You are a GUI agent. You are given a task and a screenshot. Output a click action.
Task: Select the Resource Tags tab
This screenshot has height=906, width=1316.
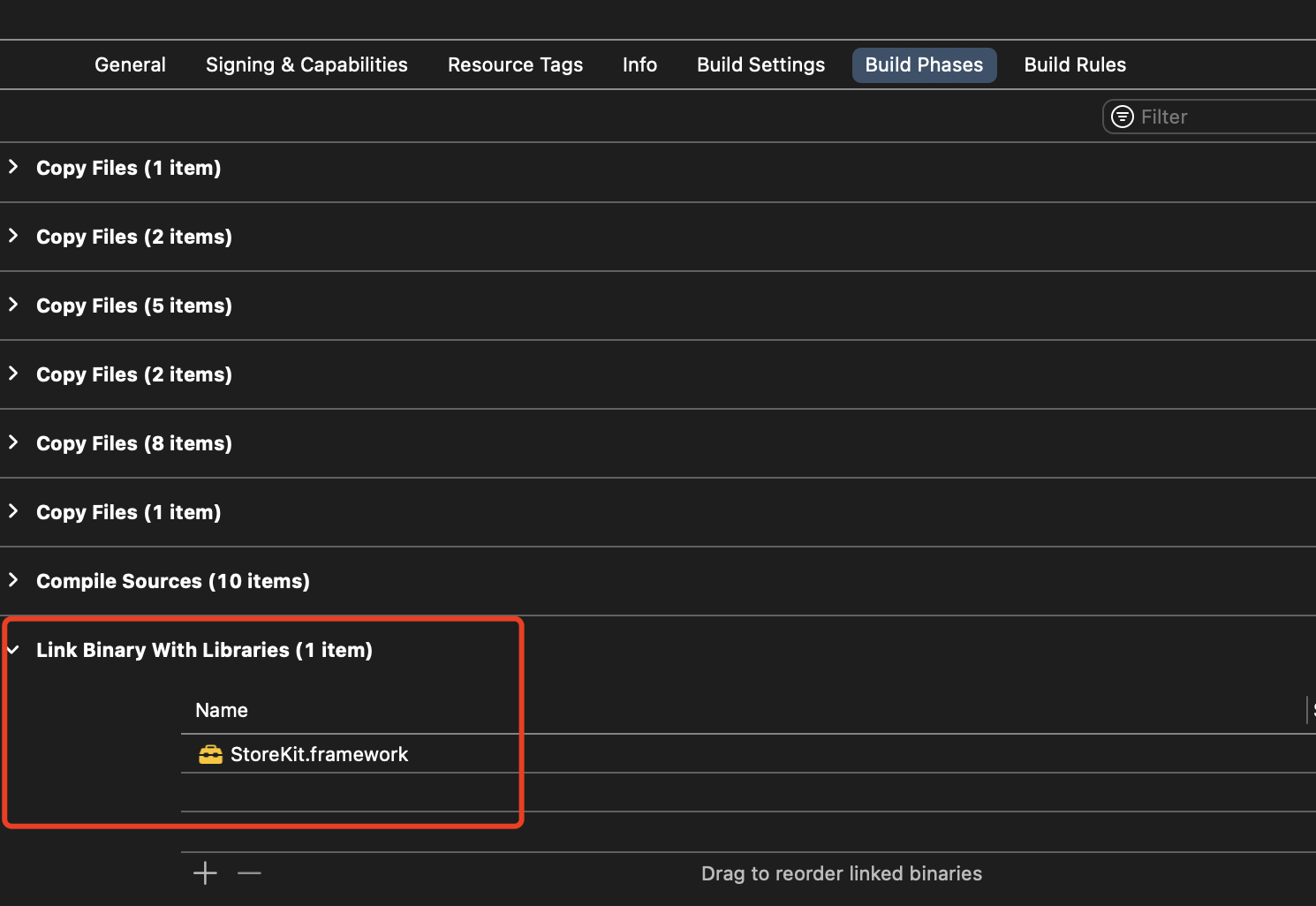(515, 64)
